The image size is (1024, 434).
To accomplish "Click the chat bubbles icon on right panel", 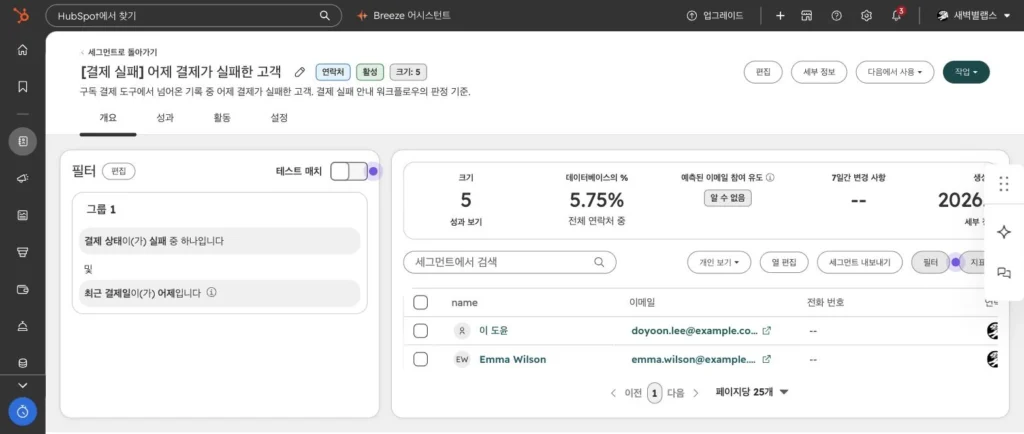I will 1004,273.
